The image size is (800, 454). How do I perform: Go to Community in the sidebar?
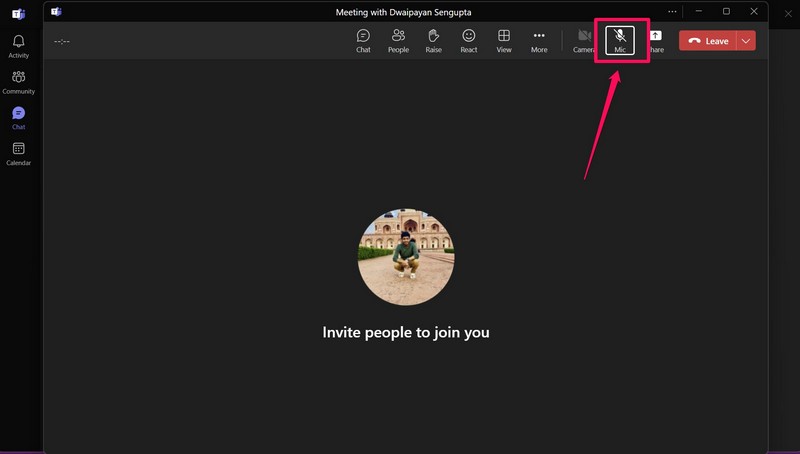point(18,82)
